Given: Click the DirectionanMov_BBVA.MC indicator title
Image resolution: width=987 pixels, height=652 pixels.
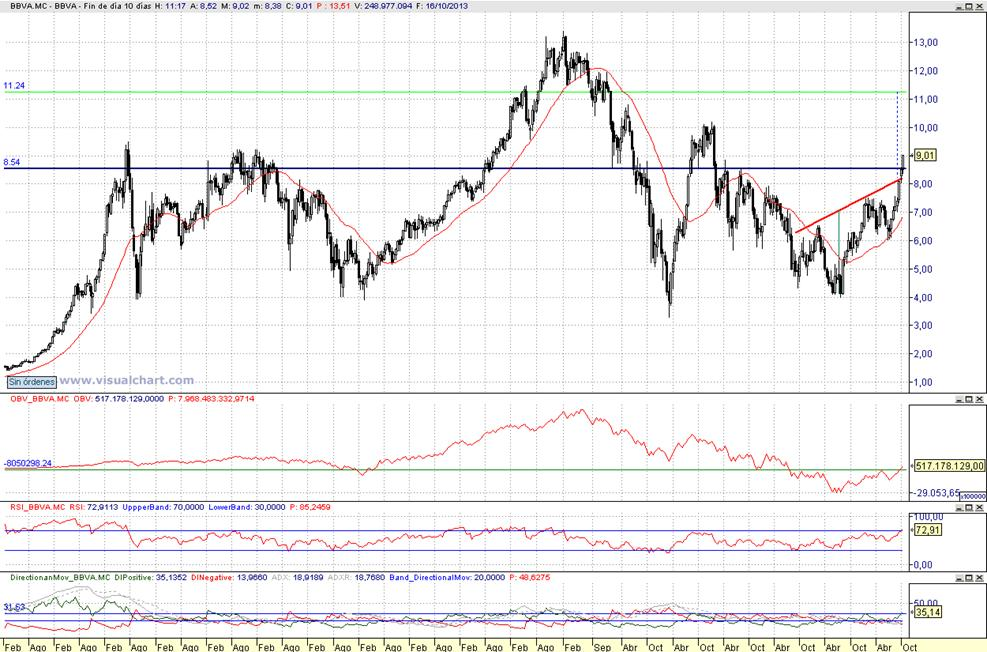Looking at the screenshot, I should [60, 577].
